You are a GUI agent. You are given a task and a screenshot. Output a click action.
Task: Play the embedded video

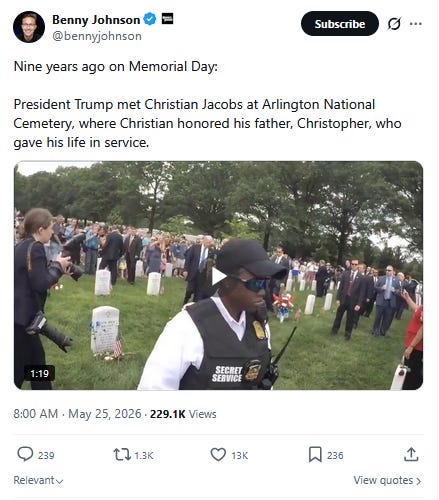219,276
